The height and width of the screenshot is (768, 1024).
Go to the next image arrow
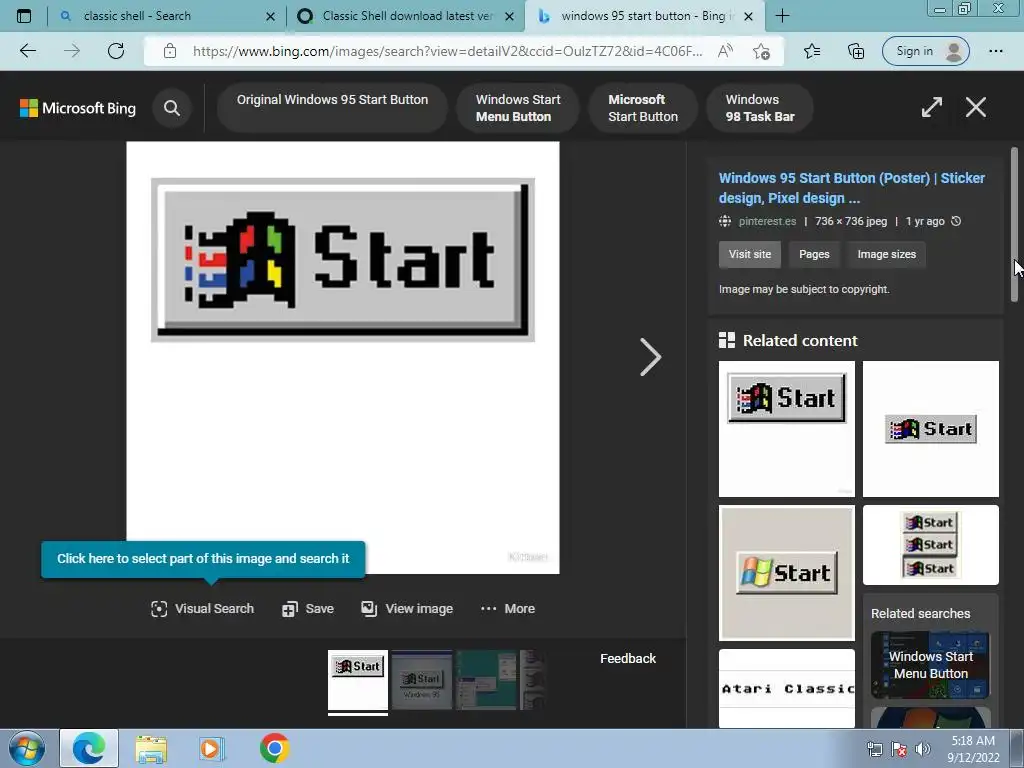(650, 357)
